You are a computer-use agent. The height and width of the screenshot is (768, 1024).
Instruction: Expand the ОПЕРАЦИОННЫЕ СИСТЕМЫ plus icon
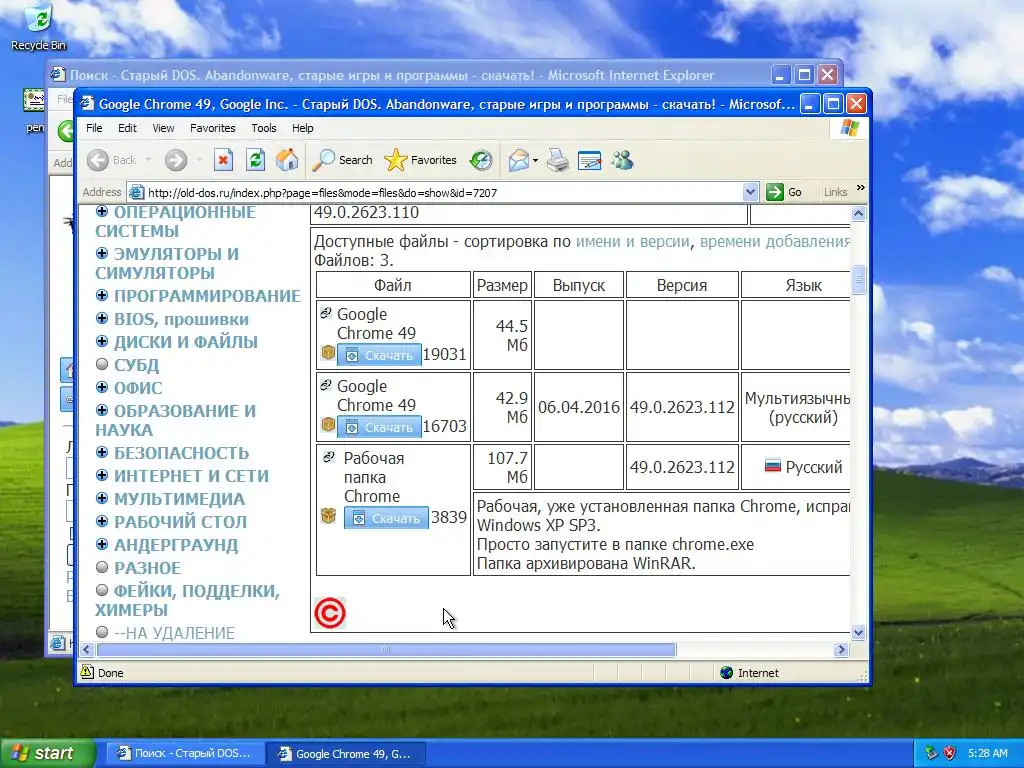pos(102,211)
